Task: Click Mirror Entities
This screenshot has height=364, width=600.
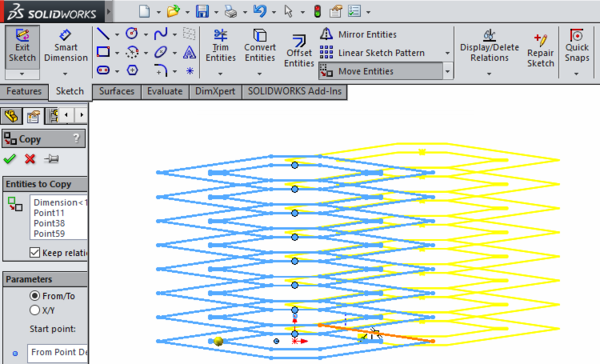Action: [358, 34]
